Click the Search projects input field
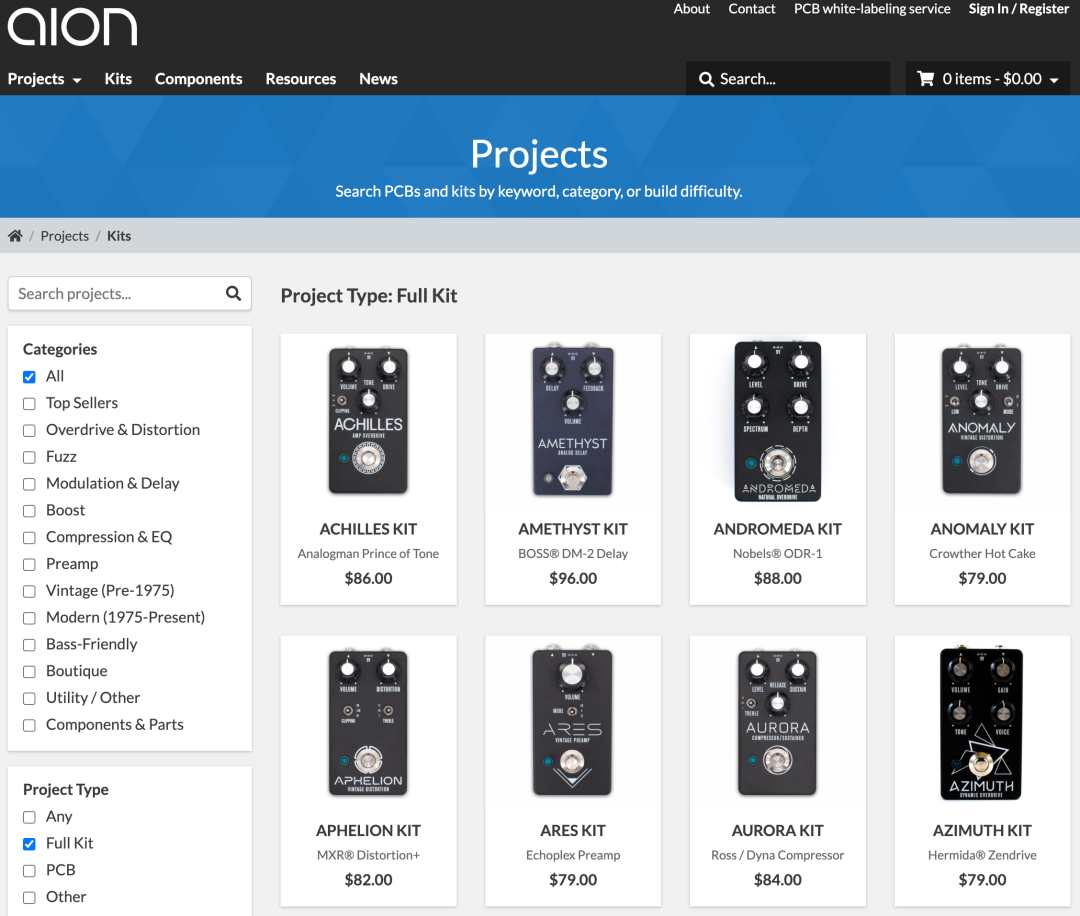 [x=129, y=294]
